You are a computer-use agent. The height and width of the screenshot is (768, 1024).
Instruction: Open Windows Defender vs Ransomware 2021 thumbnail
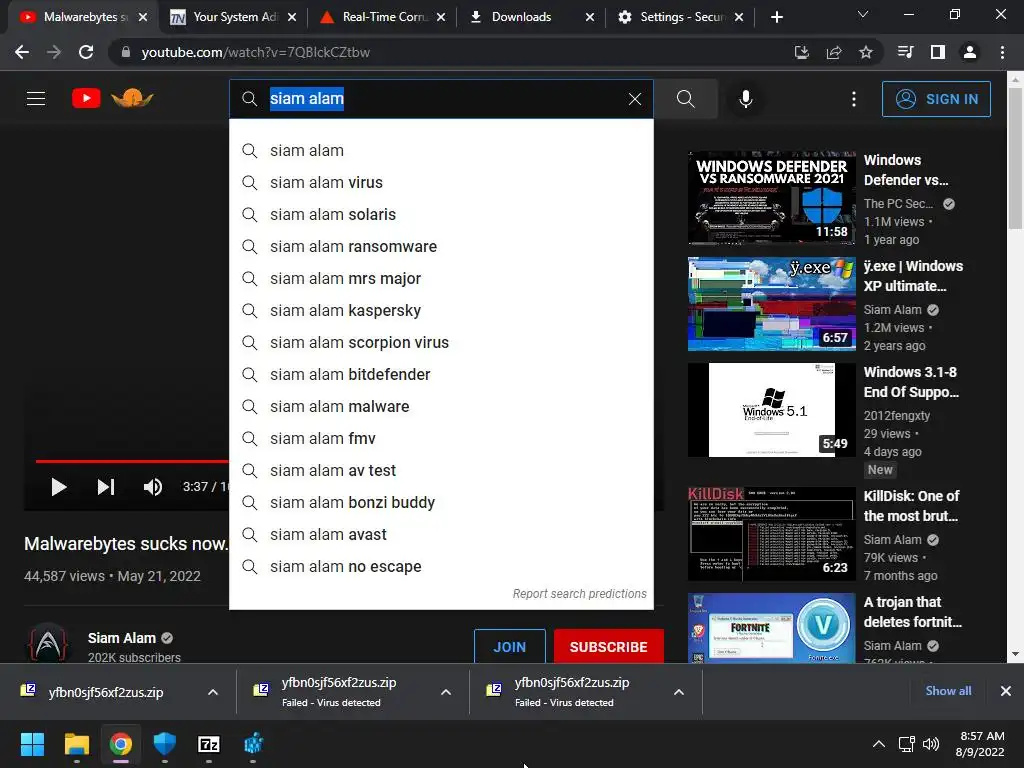(771, 197)
